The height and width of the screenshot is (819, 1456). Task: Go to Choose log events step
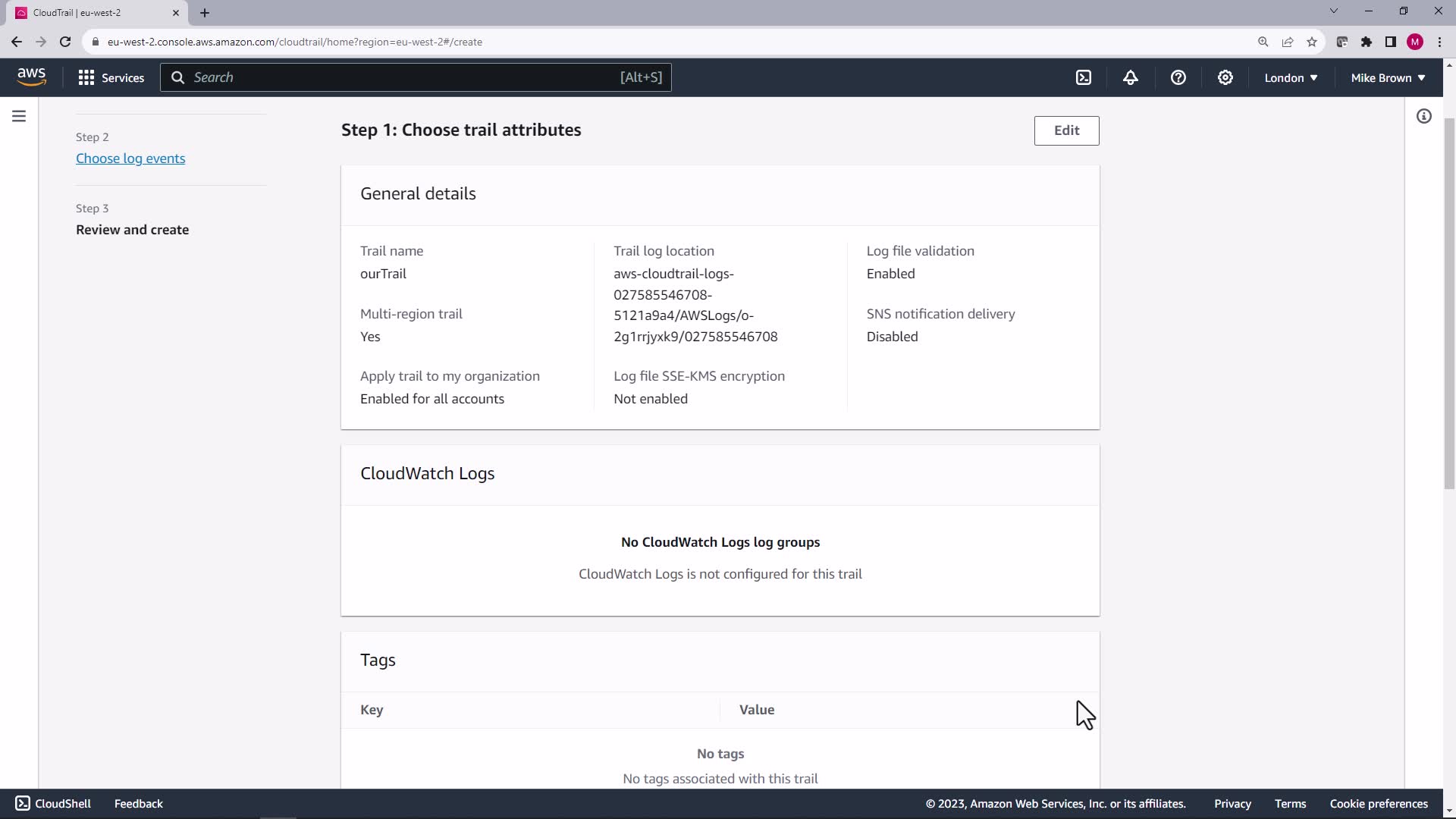click(130, 158)
